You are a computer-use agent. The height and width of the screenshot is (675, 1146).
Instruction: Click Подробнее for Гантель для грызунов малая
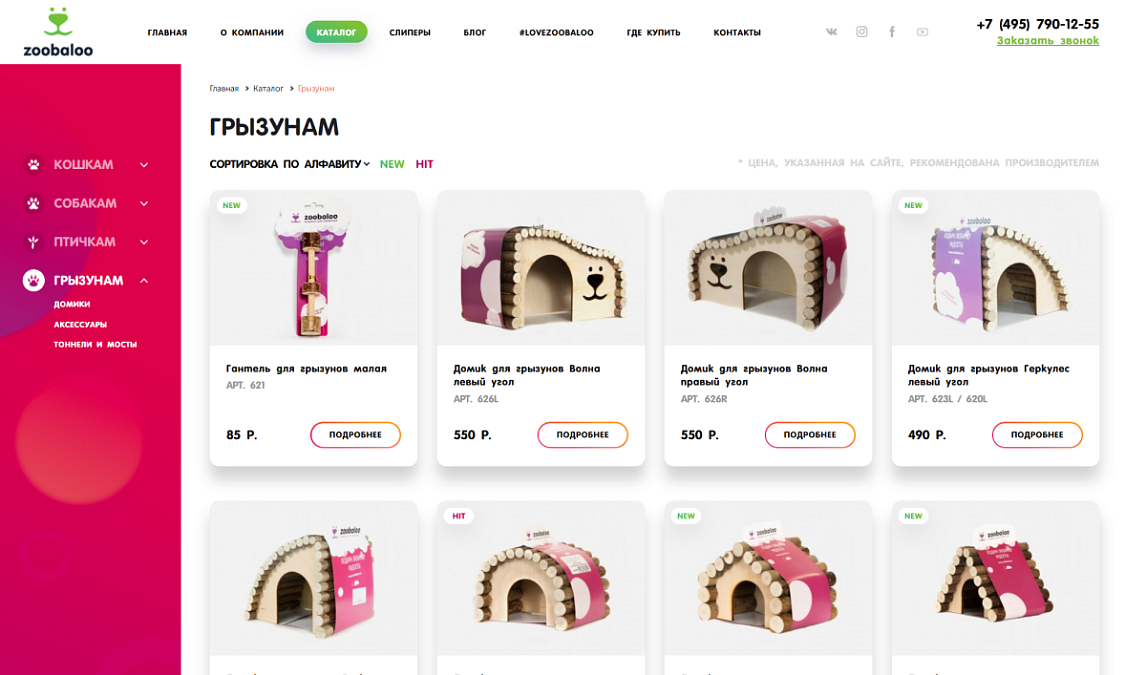(x=355, y=435)
